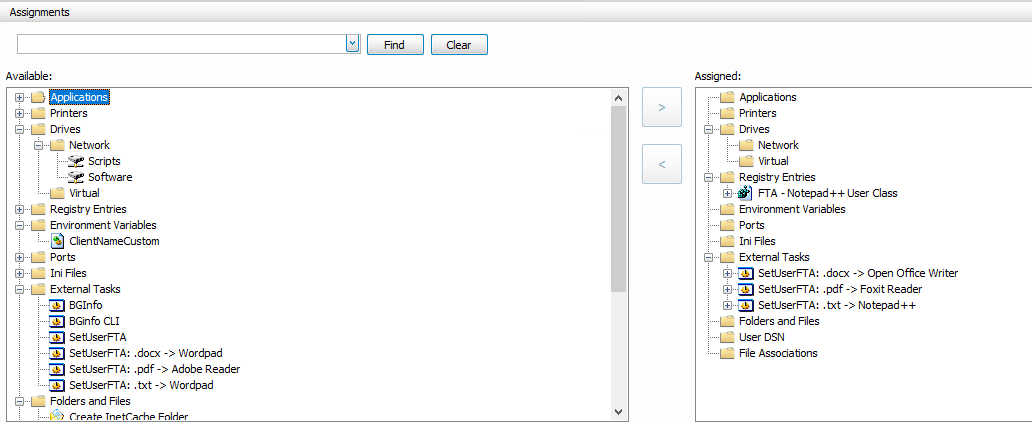
Task: Expand Ini Files in Available tree
Action: pyautogui.click(x=19, y=273)
